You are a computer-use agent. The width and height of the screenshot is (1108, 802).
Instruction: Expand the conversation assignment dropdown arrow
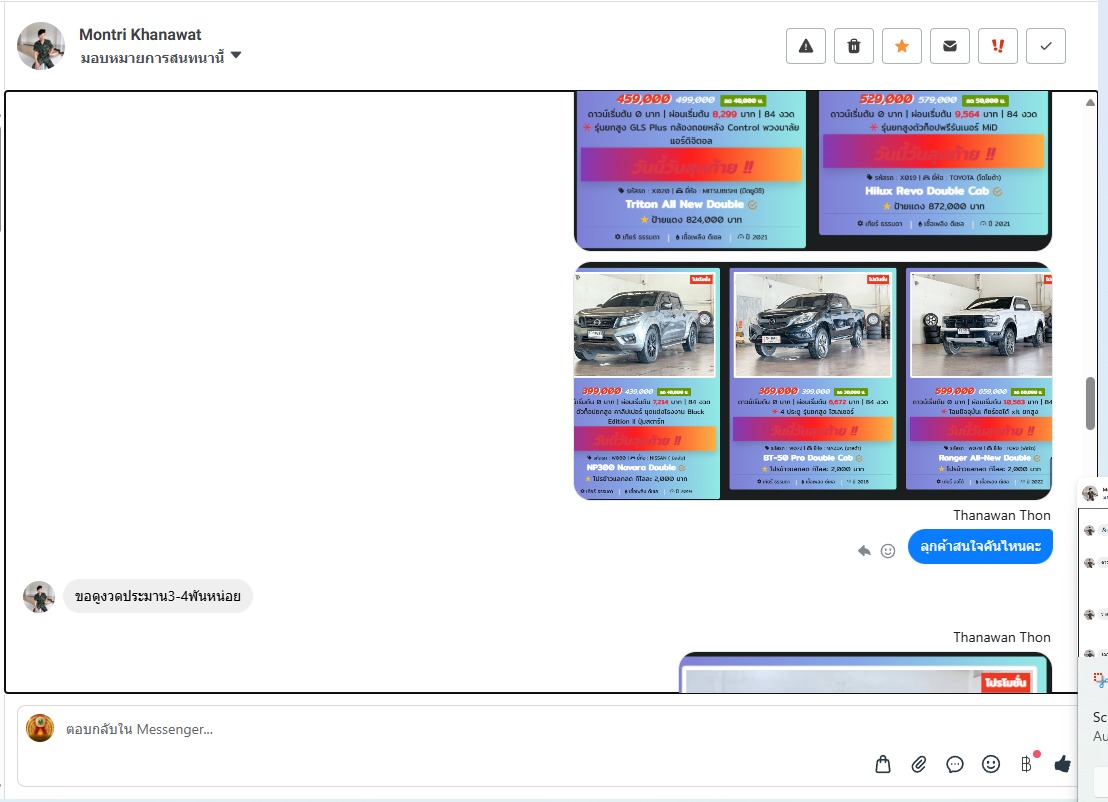tap(236, 55)
